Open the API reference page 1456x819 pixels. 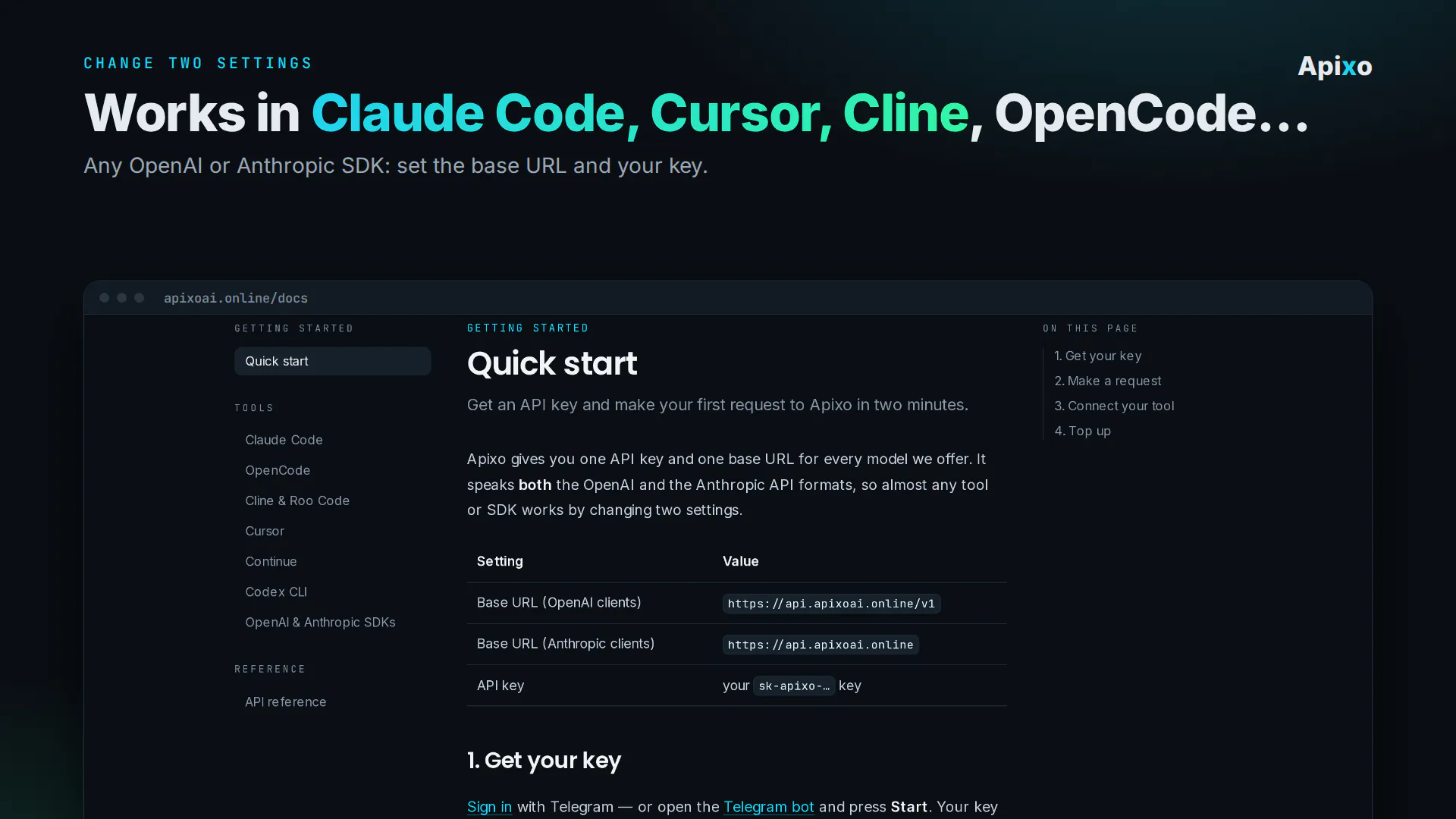(286, 701)
